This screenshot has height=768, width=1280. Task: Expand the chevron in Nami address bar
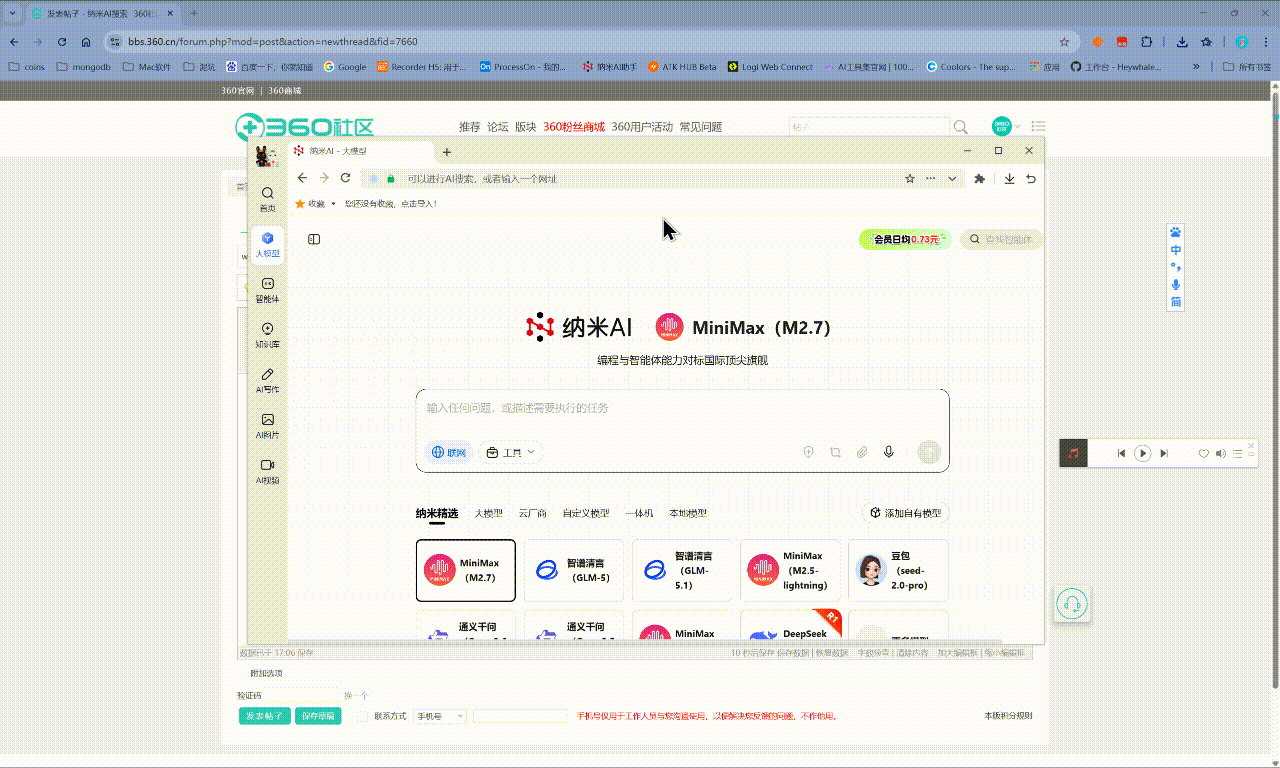(x=952, y=178)
